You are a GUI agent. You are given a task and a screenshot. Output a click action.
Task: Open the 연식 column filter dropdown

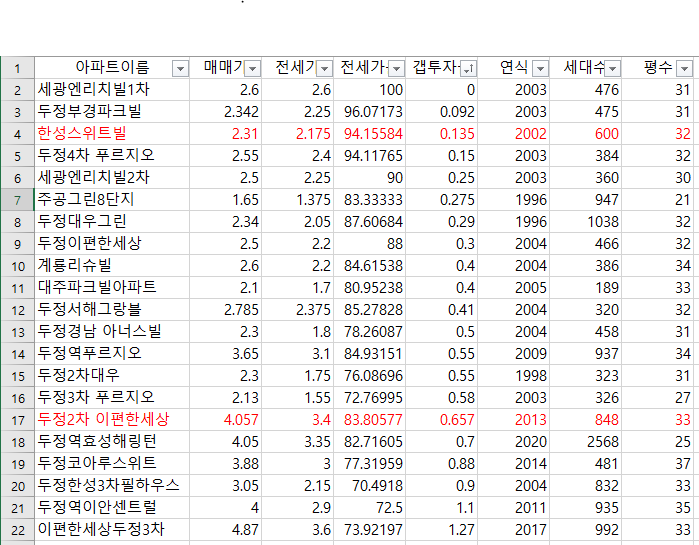click(x=540, y=69)
